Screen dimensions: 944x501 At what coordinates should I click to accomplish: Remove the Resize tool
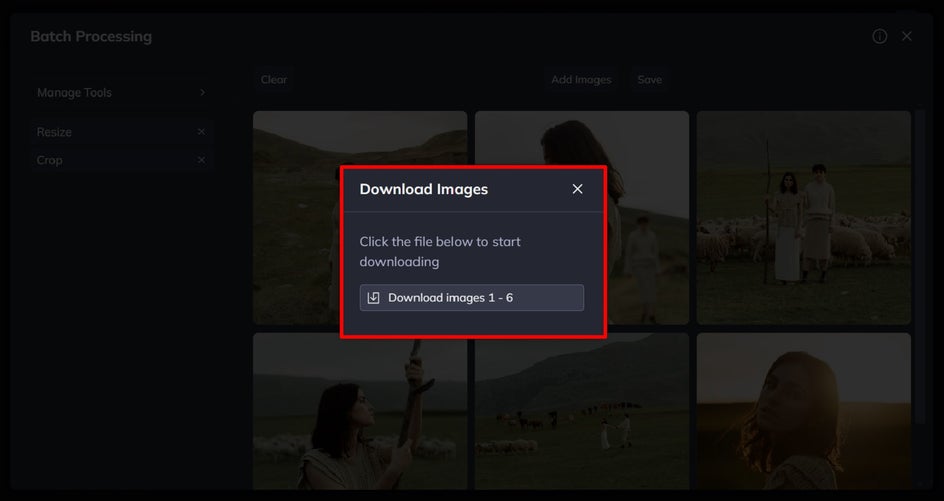click(x=201, y=132)
